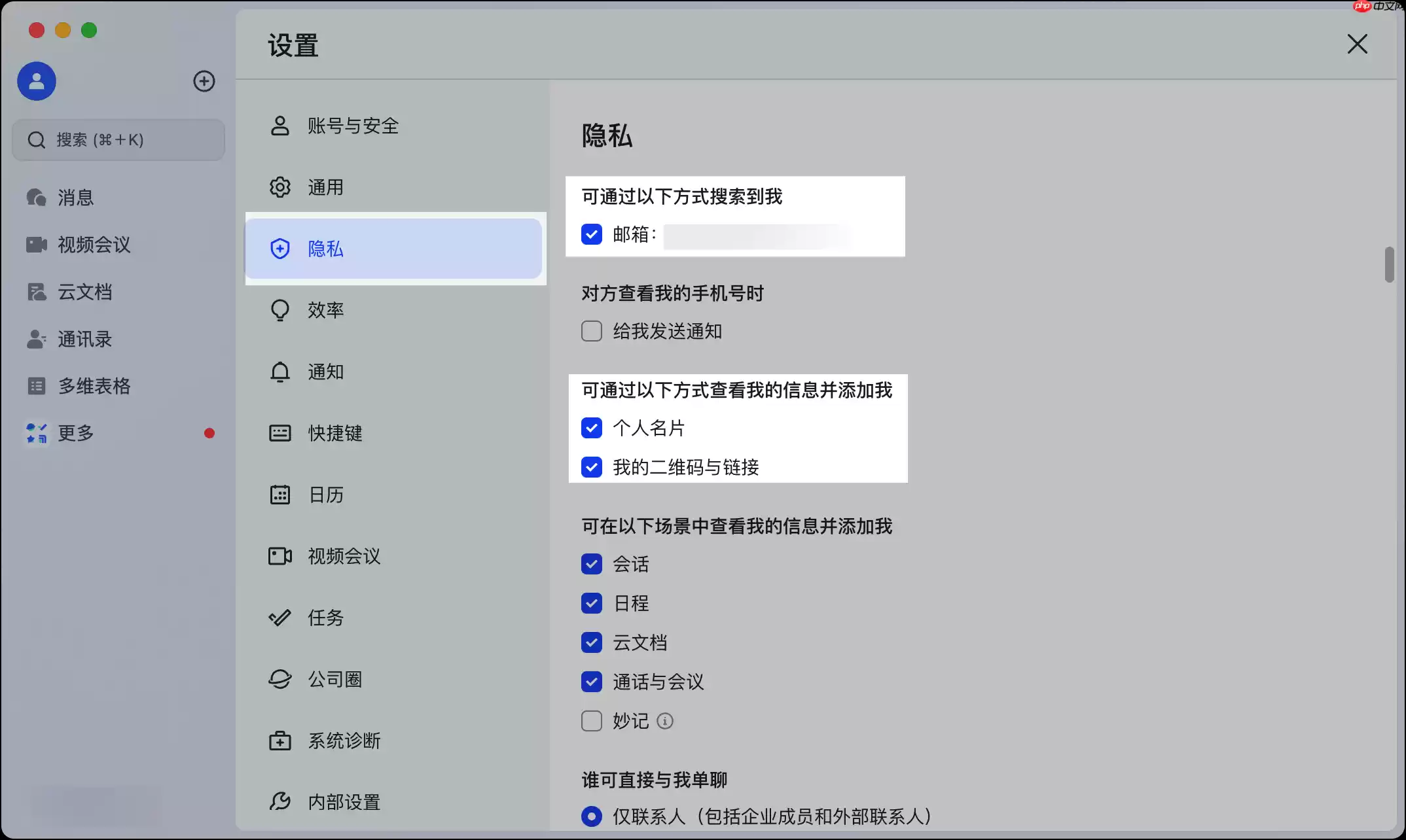Screen dimensions: 1406x840
Task: Click the company circle planet icon
Action: click(x=280, y=679)
